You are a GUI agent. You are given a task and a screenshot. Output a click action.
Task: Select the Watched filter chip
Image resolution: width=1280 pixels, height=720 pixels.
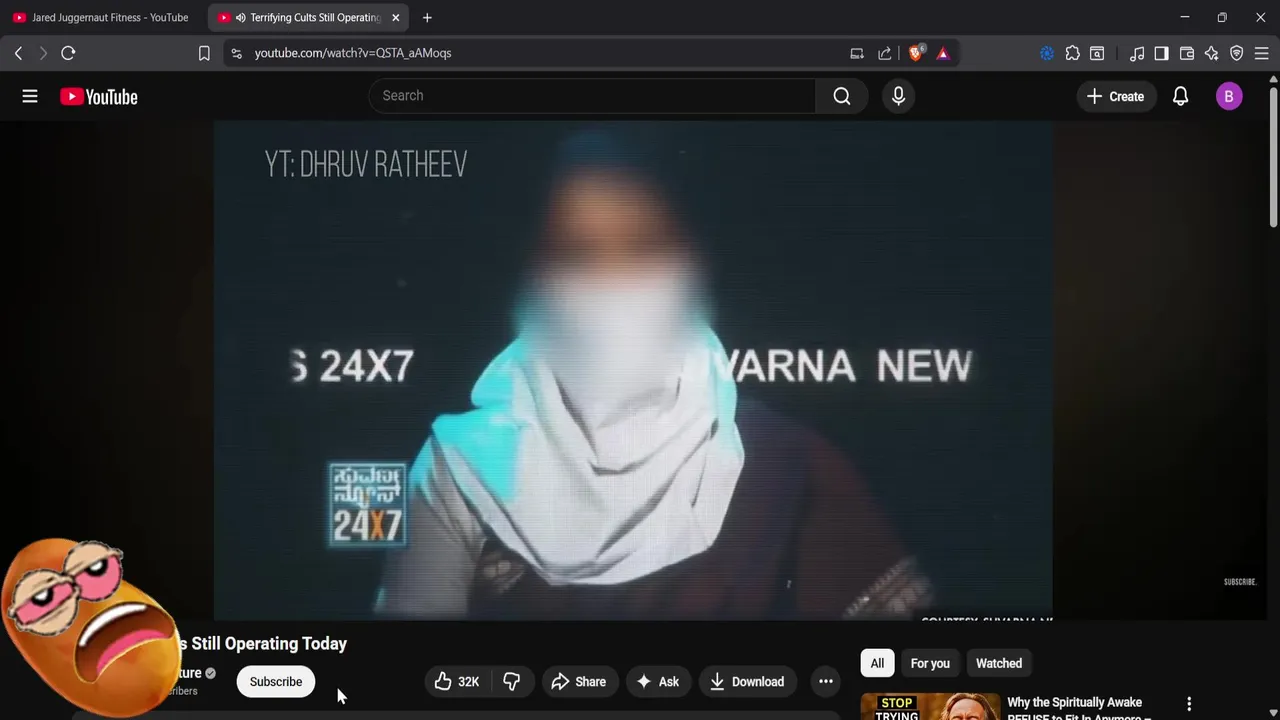[x=999, y=663]
